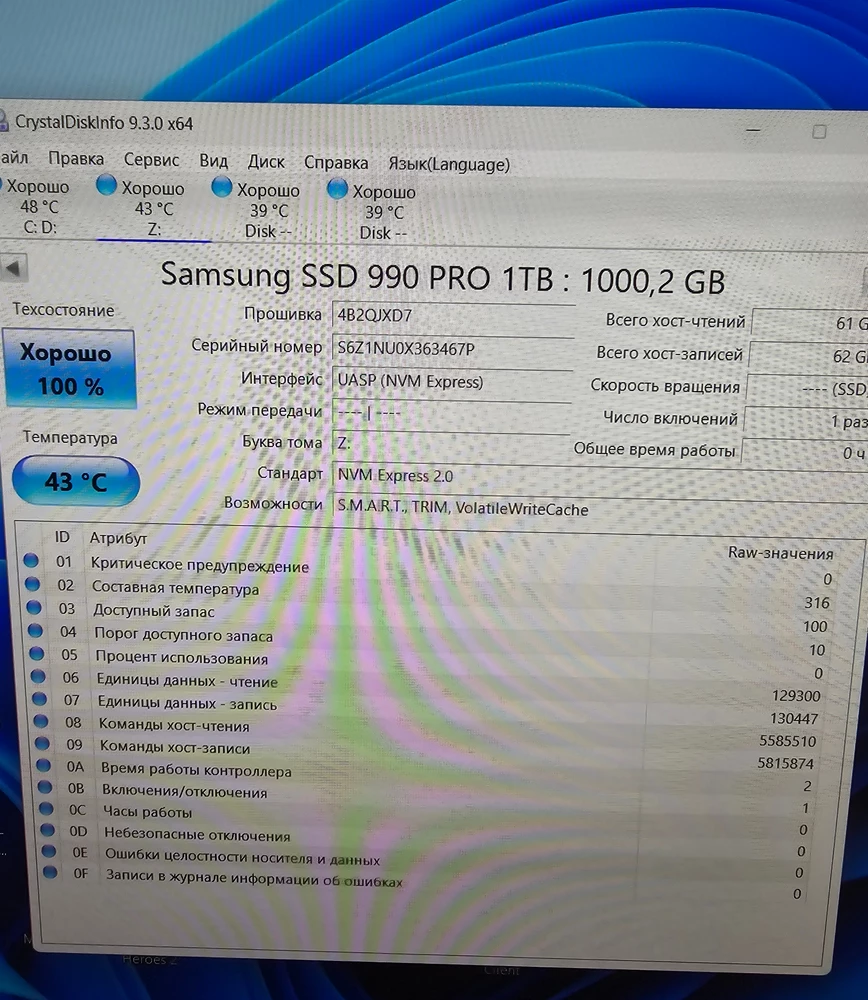Go to the previous disk with the left arrow

[x=14, y=267]
